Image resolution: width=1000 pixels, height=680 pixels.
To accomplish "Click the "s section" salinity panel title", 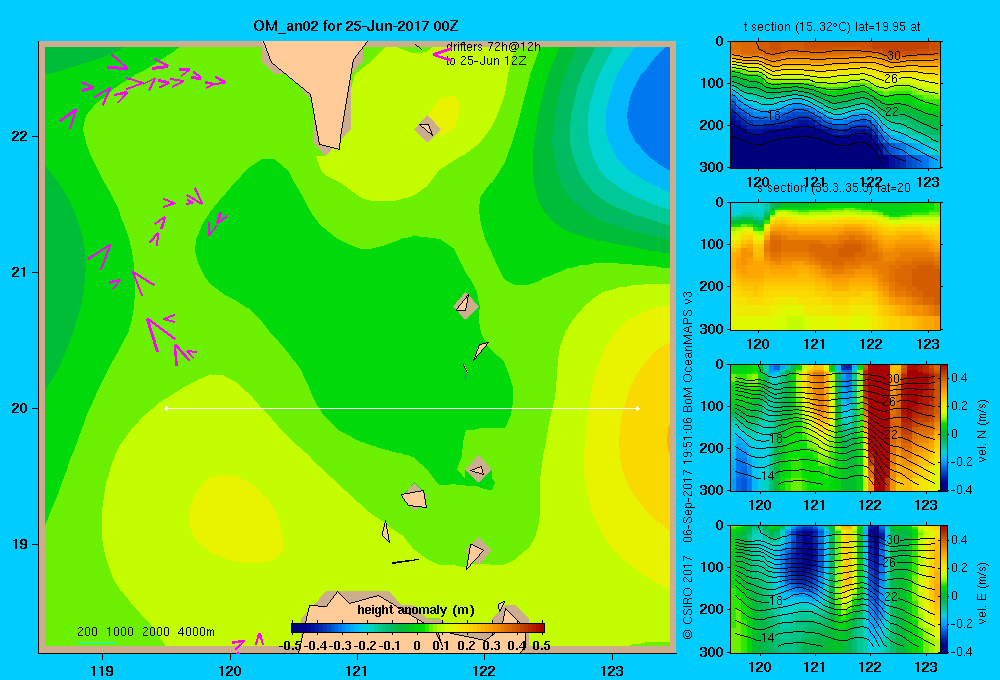I will 834,188.
